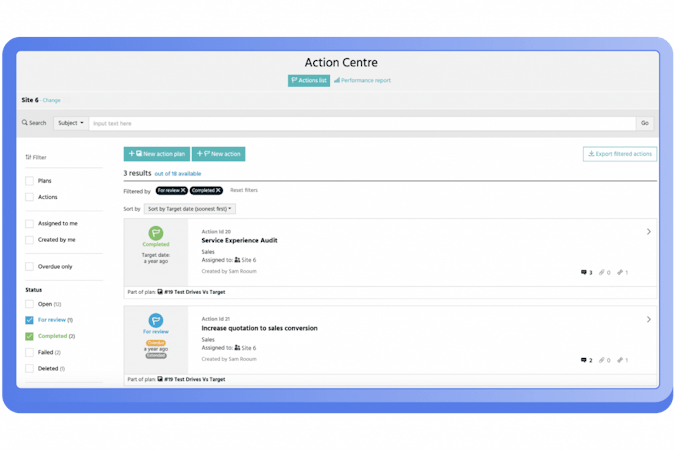675x450 pixels.
Task: Click link icon on Increase quotation action
Action: [620, 360]
